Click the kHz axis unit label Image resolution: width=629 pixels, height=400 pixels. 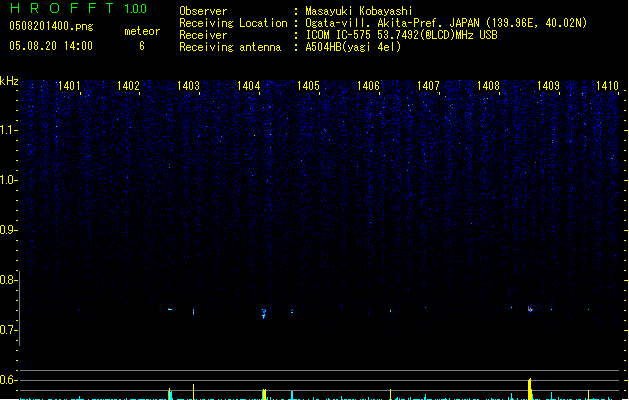click(9, 81)
